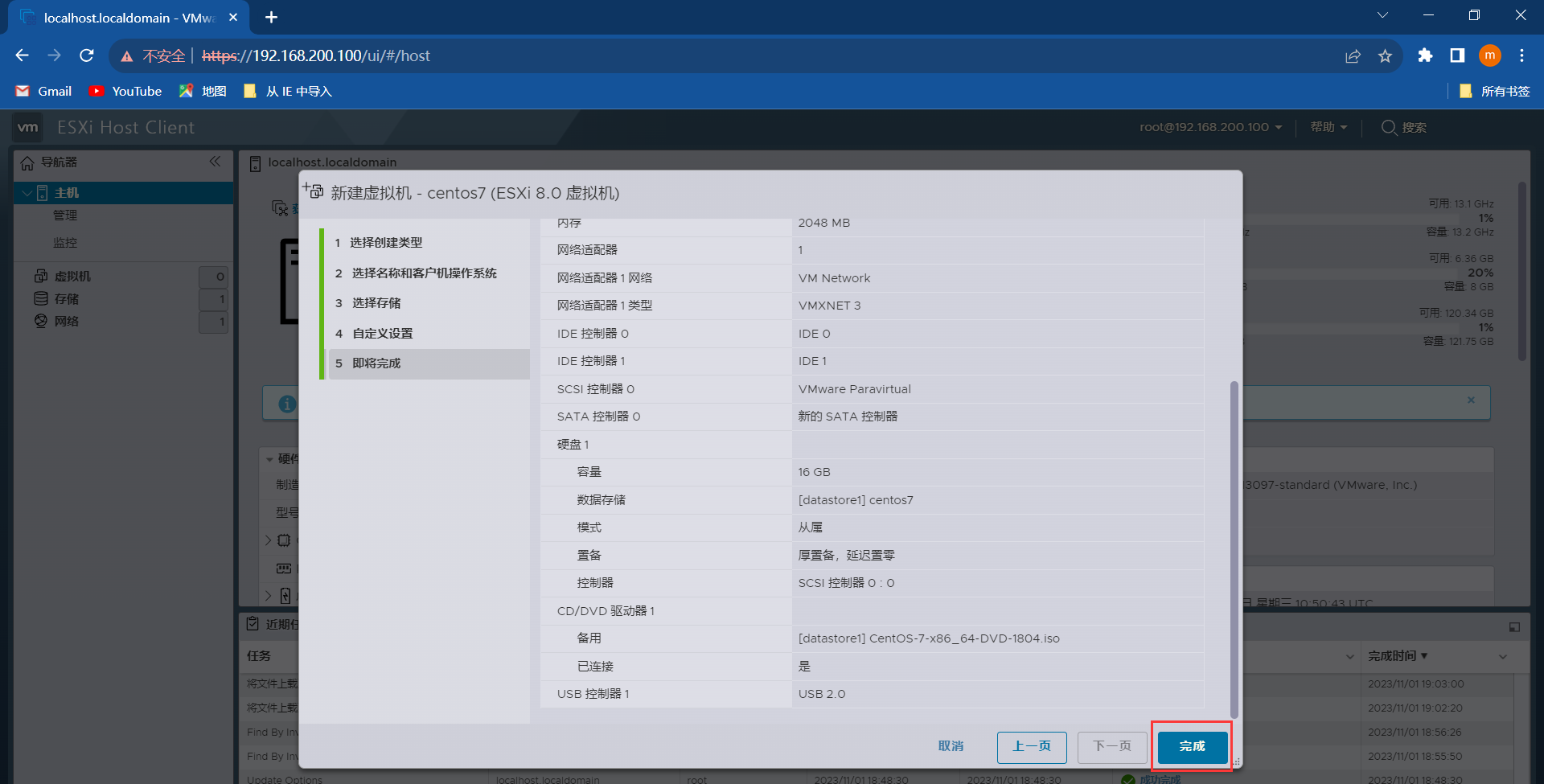Collapse the navigator panel with double chevron
The width and height of the screenshot is (1544, 784).
click(215, 162)
